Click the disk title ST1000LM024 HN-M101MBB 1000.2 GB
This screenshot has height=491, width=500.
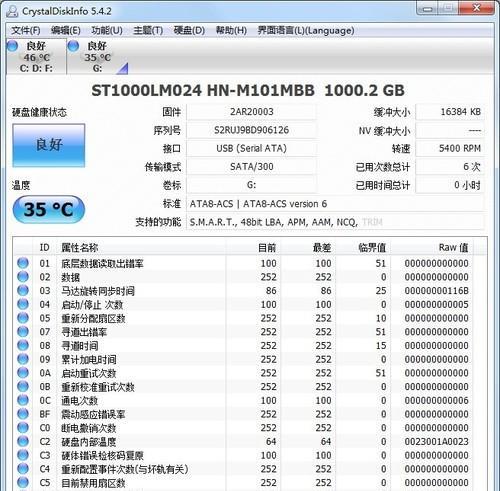[248, 90]
